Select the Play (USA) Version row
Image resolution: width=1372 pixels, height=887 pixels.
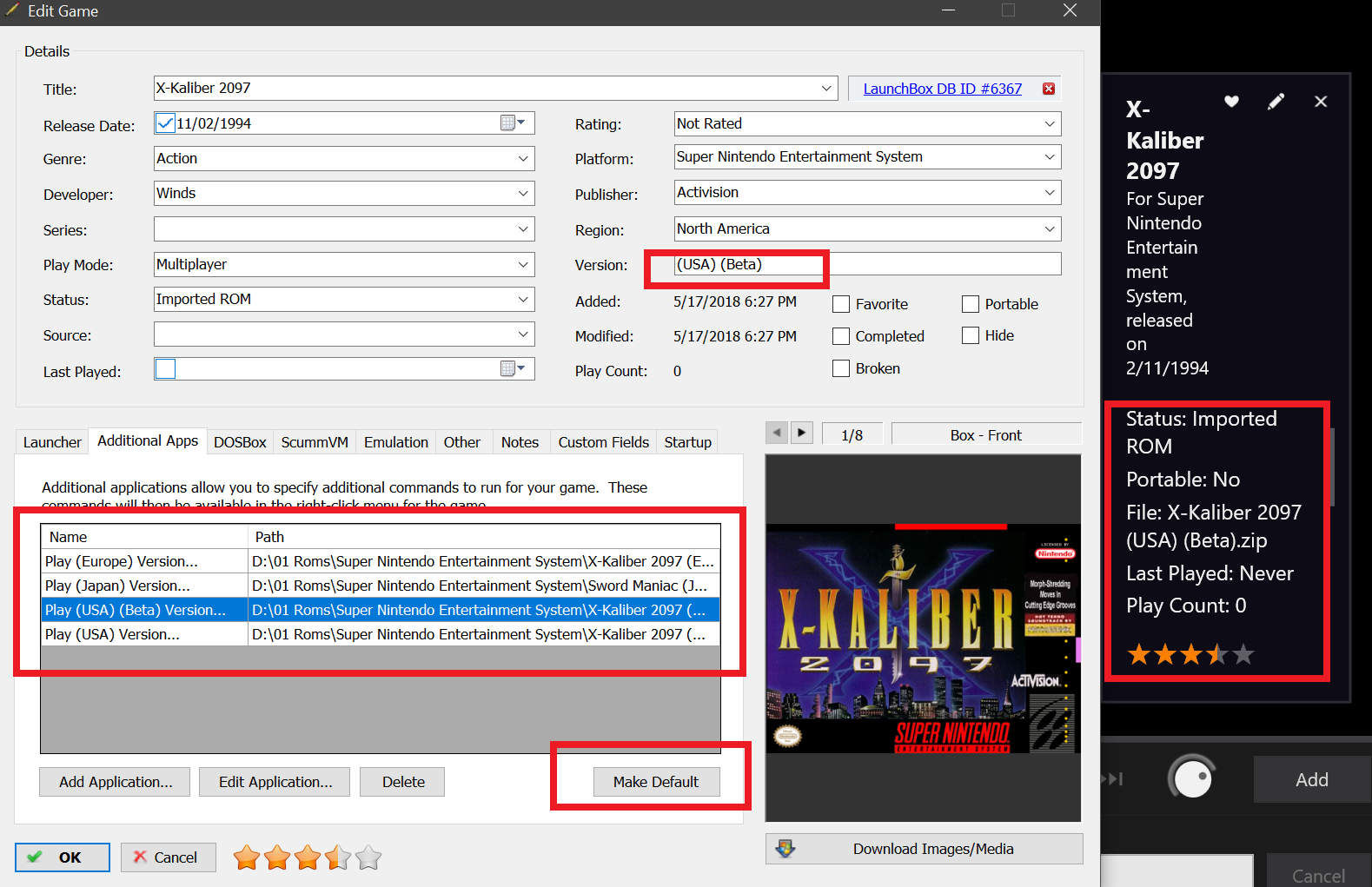click(x=381, y=634)
